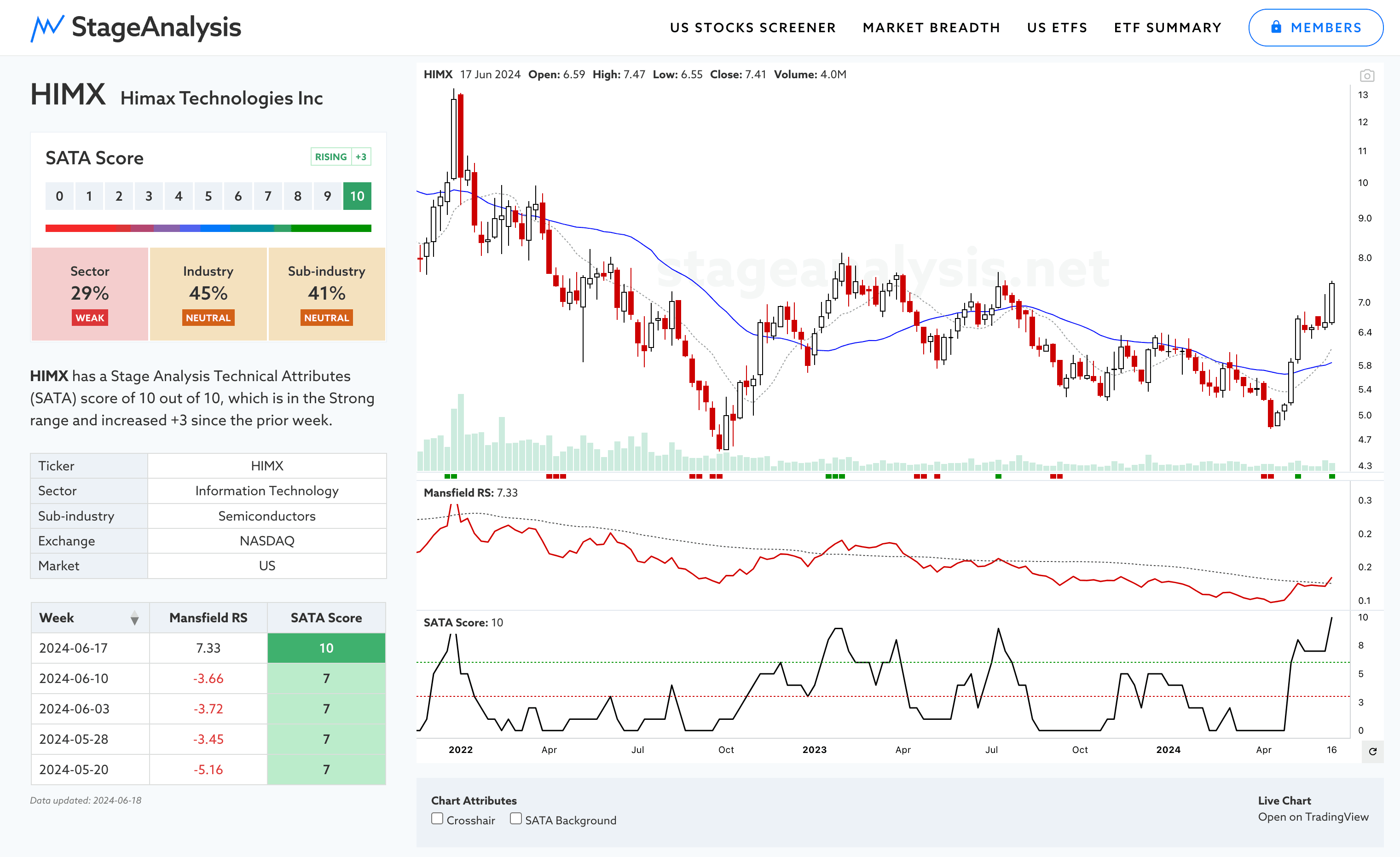Click the 2024-06-17 week row

click(x=208, y=648)
